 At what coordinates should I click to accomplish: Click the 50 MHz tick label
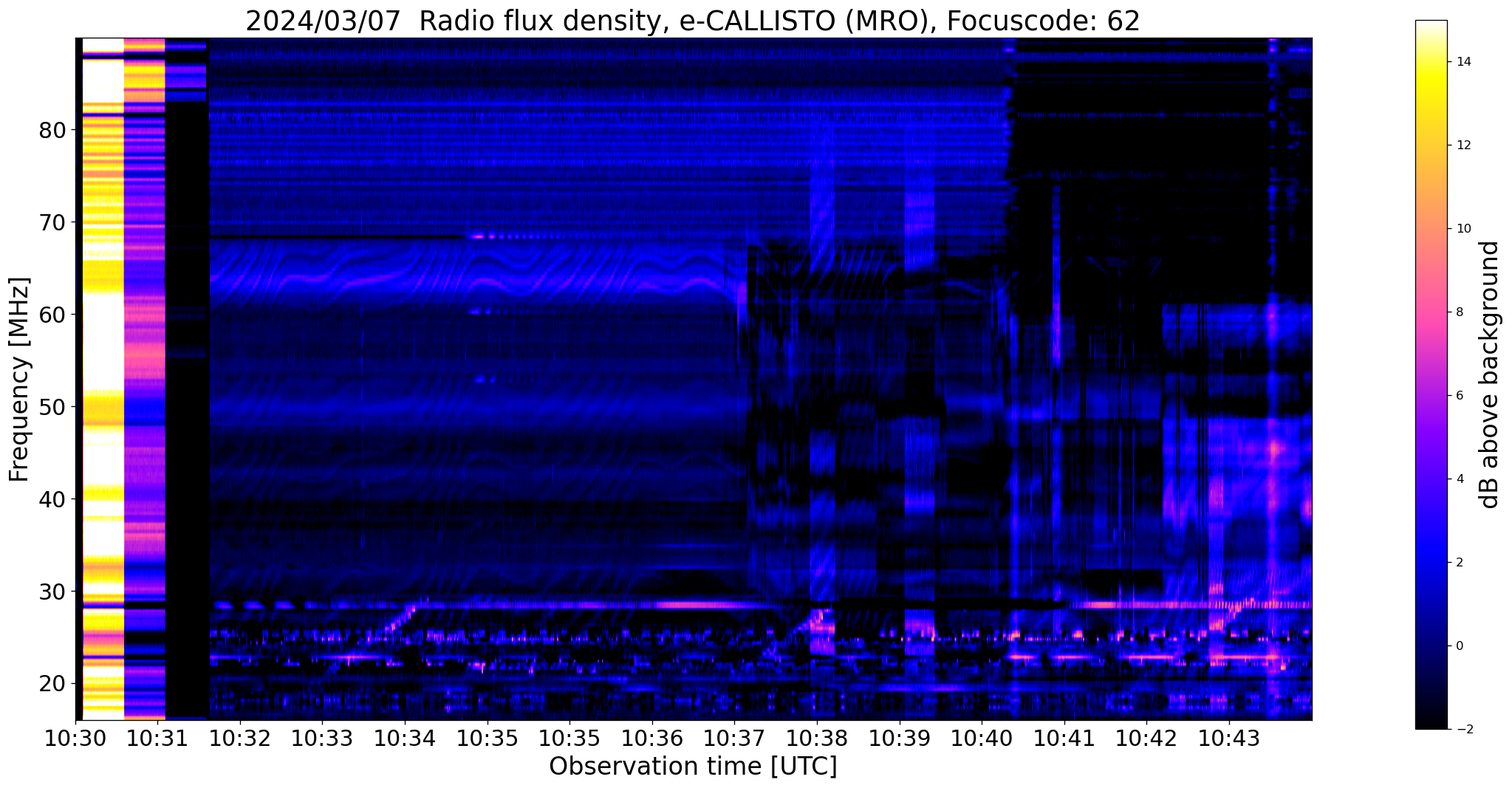pos(52,407)
